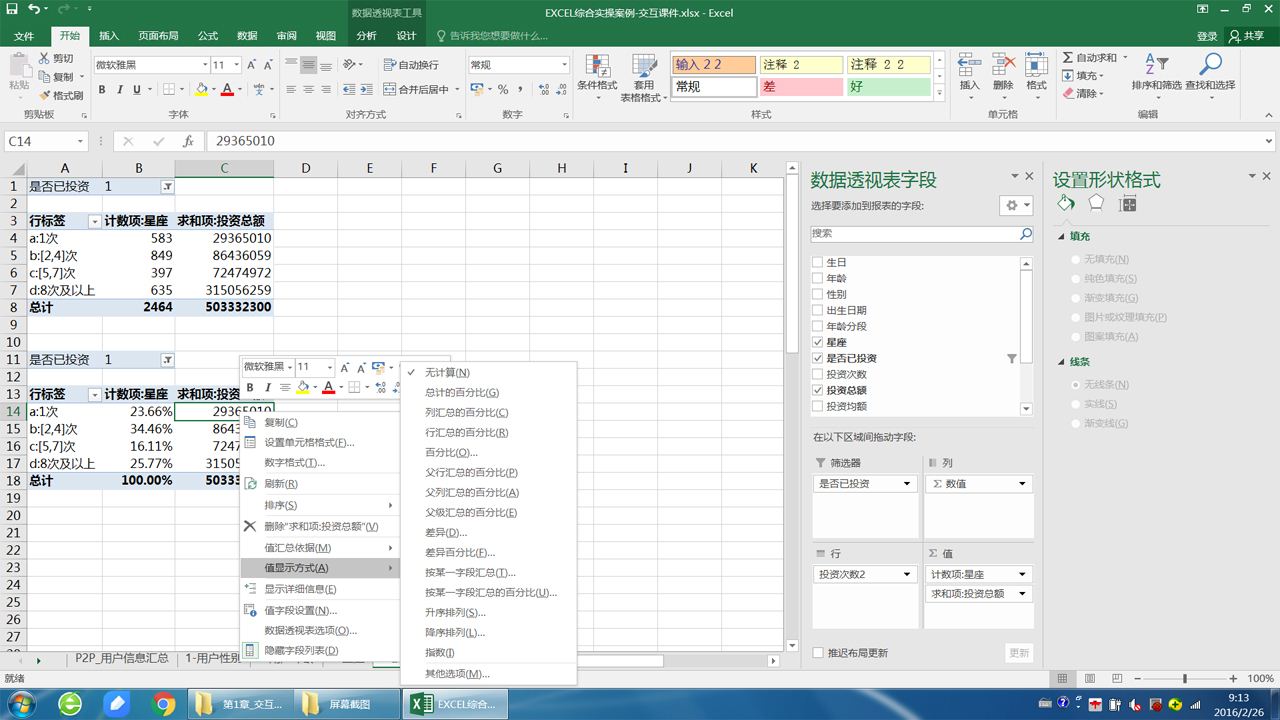Check the 年龄分段 field checkbox
The width and height of the screenshot is (1280, 720).
[818, 326]
